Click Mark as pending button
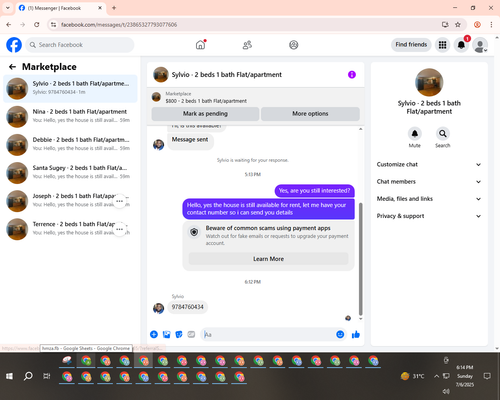The width and height of the screenshot is (500, 400). click(205, 114)
